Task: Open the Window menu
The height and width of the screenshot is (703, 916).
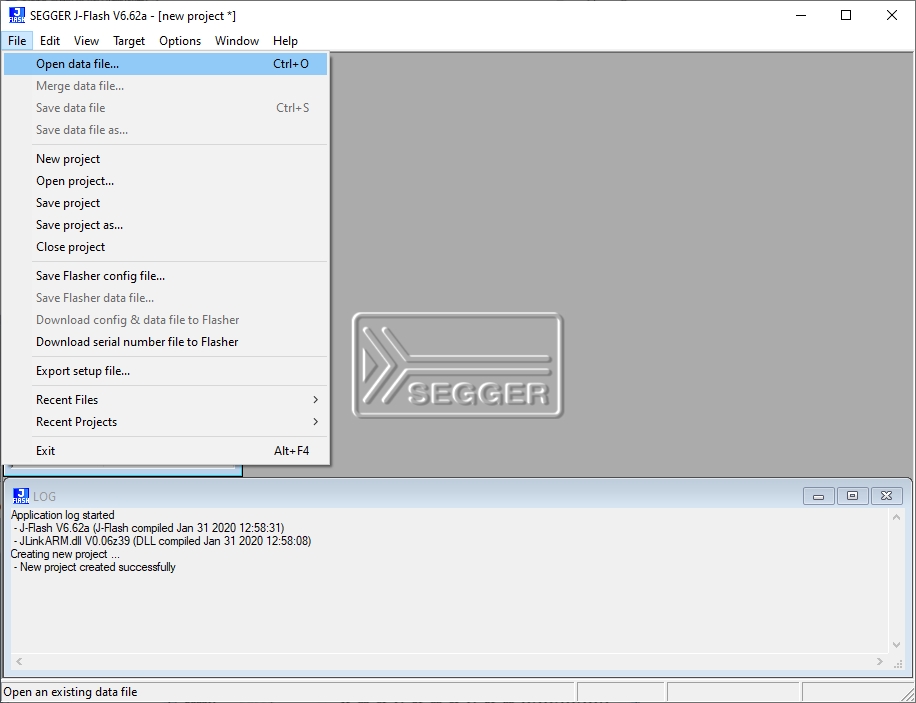Action: (237, 41)
